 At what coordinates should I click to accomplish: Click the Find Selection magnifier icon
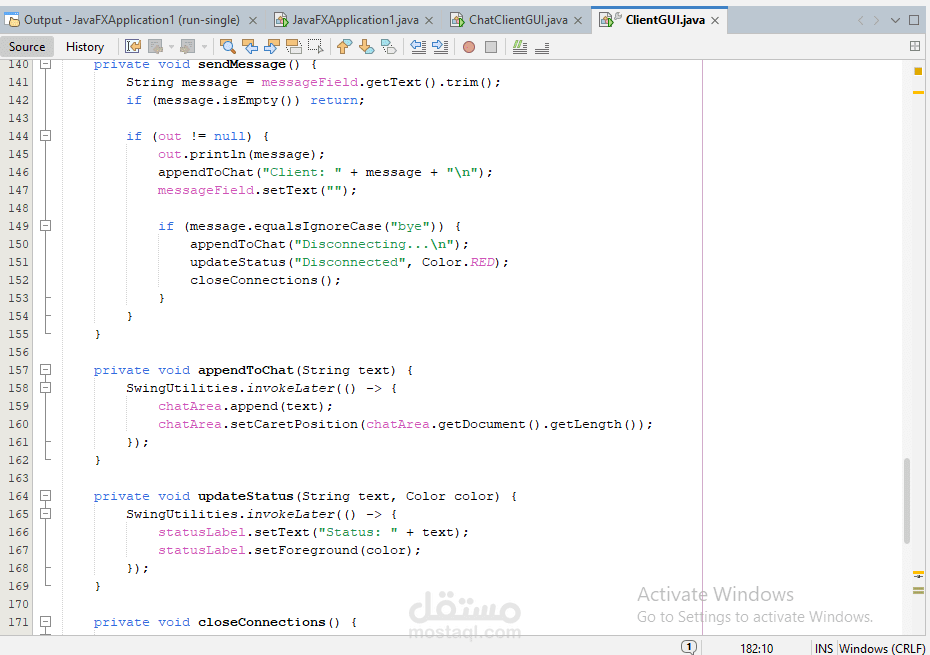227,46
